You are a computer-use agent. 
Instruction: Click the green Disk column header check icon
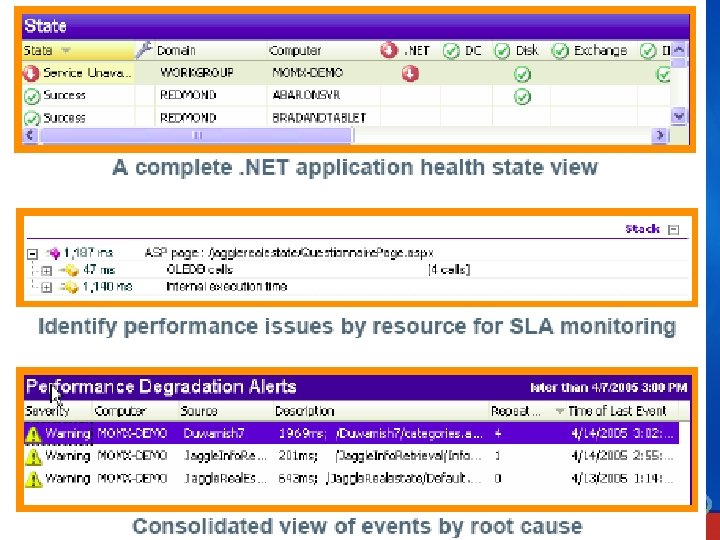pyautogui.click(x=502, y=51)
